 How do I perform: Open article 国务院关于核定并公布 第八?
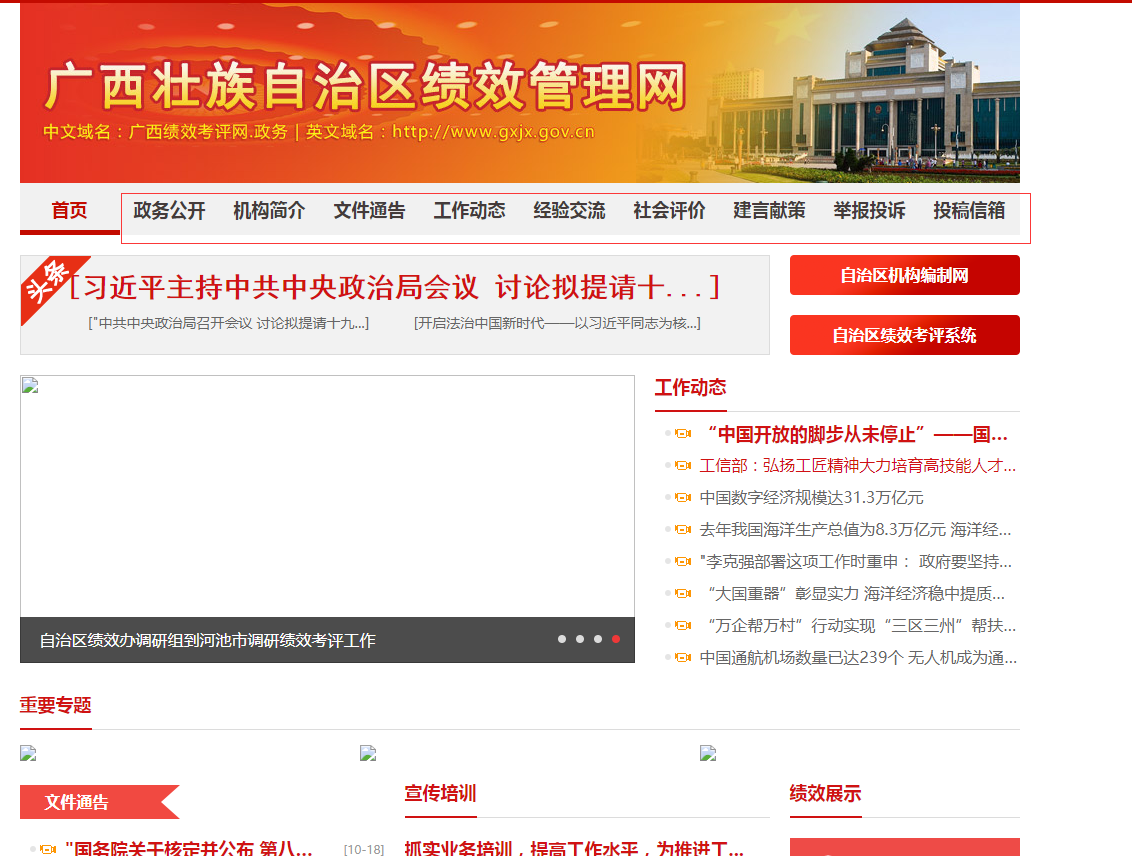pyautogui.click(x=188, y=849)
